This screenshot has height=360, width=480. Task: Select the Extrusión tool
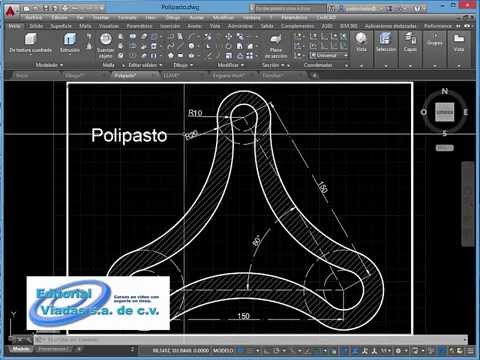coord(70,39)
